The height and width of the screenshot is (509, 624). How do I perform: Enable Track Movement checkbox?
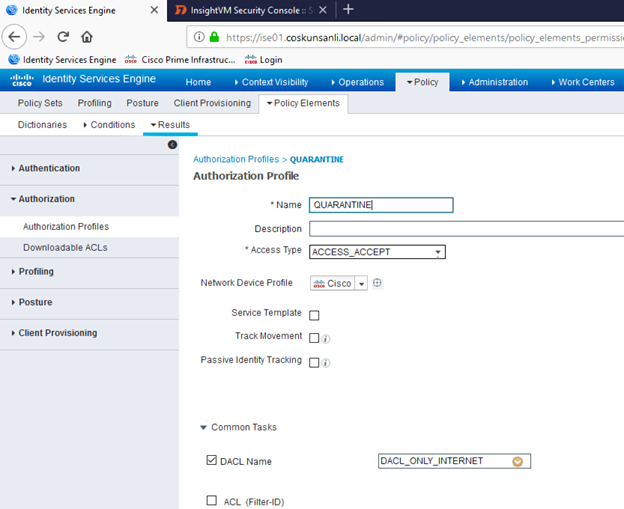pos(314,338)
